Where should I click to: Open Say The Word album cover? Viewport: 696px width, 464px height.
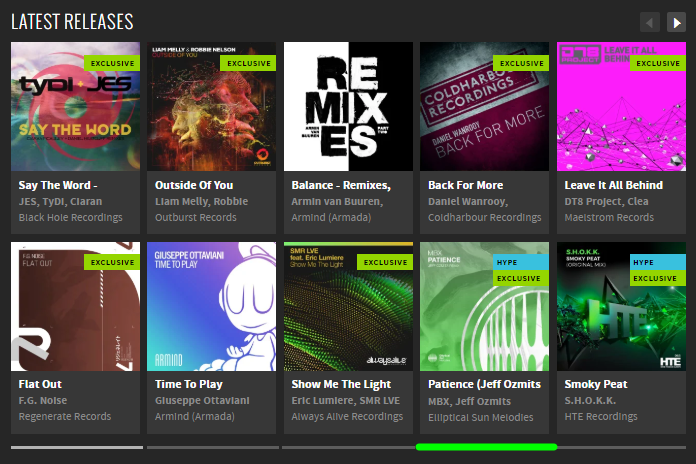pos(75,107)
